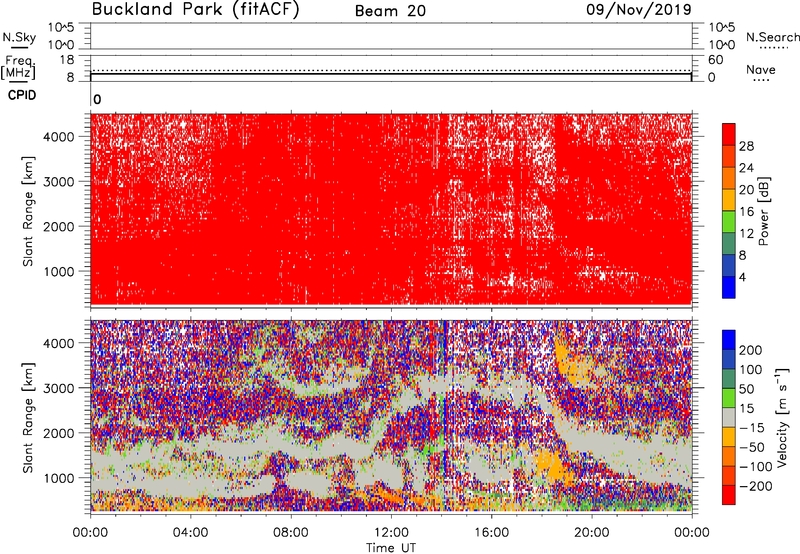Click the 'Velocity [m s-1]' colorbar label
Image resolution: width=800 pixels, height=554 pixels.
click(x=782, y=417)
